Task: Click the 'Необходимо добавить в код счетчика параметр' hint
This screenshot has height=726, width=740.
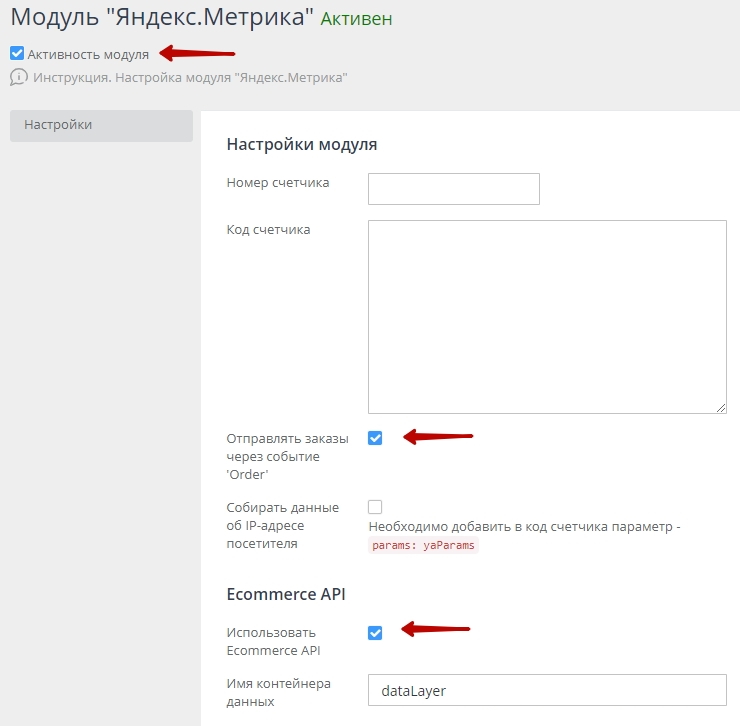Action: 524,527
